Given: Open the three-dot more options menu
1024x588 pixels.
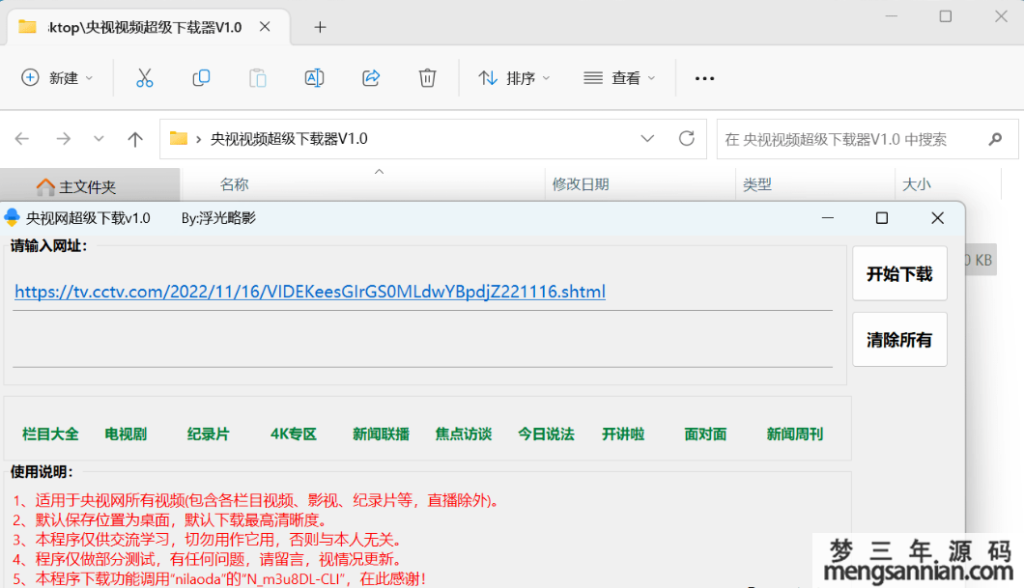Looking at the screenshot, I should 705,78.
